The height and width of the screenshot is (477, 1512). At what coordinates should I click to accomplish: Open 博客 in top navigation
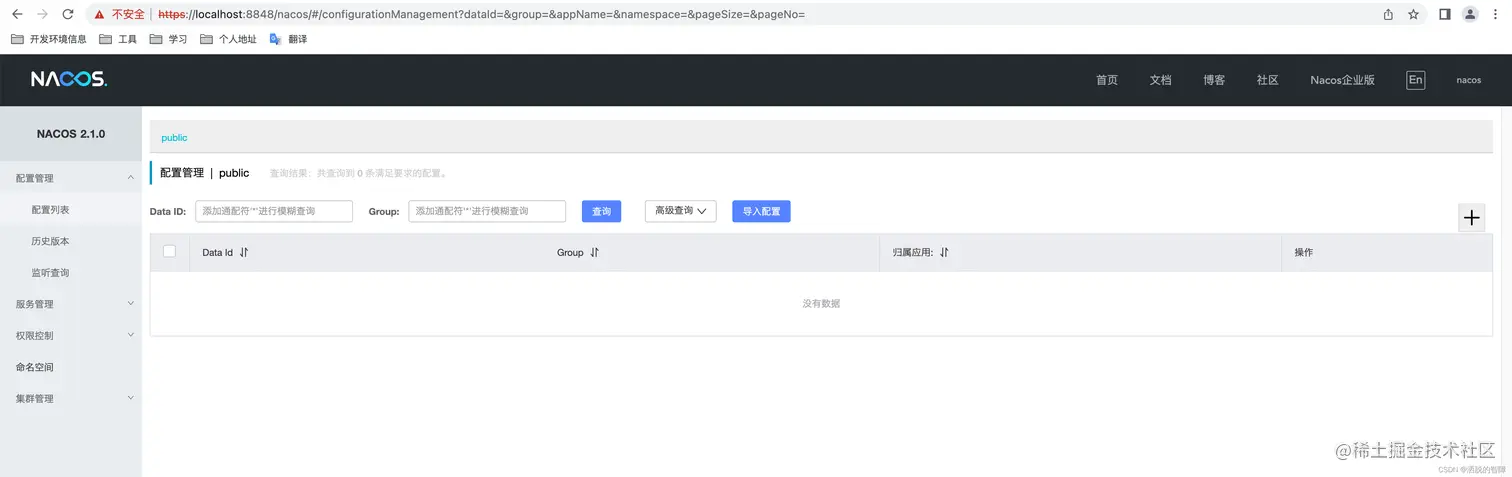pyautogui.click(x=1214, y=80)
